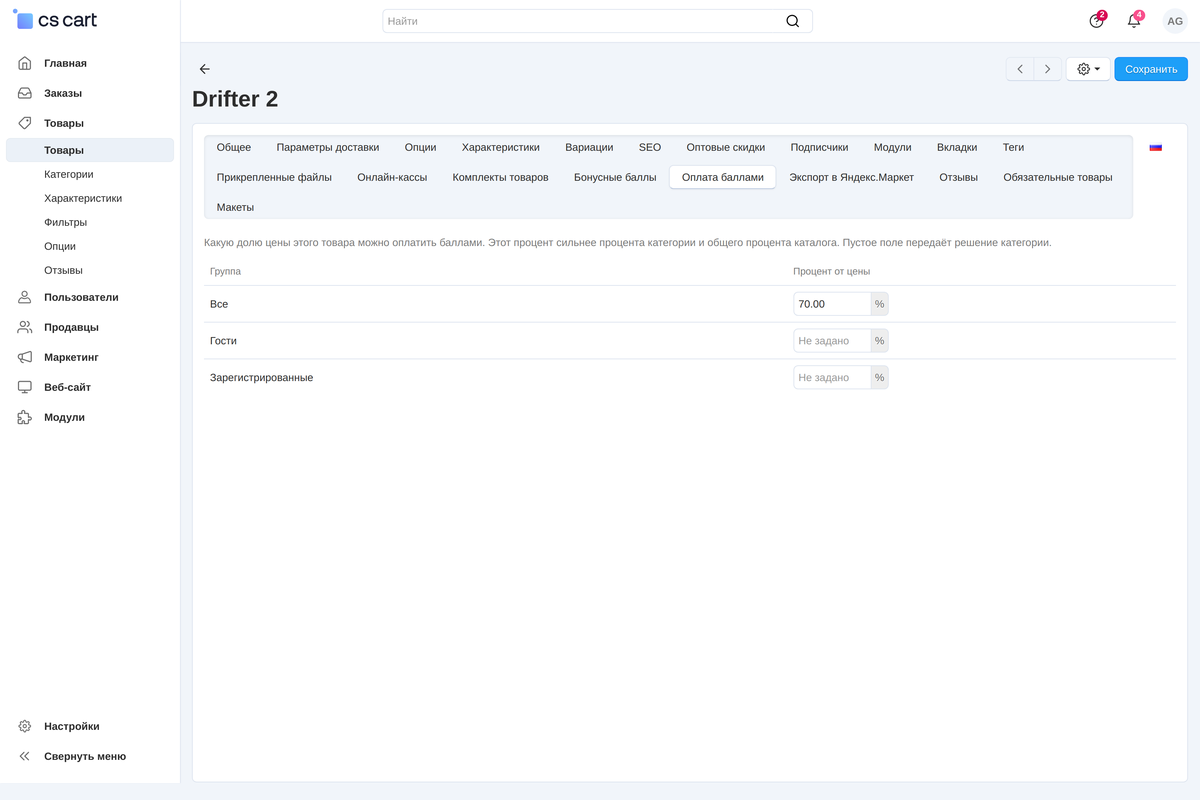Click the CS-Cart logo

(55, 20)
